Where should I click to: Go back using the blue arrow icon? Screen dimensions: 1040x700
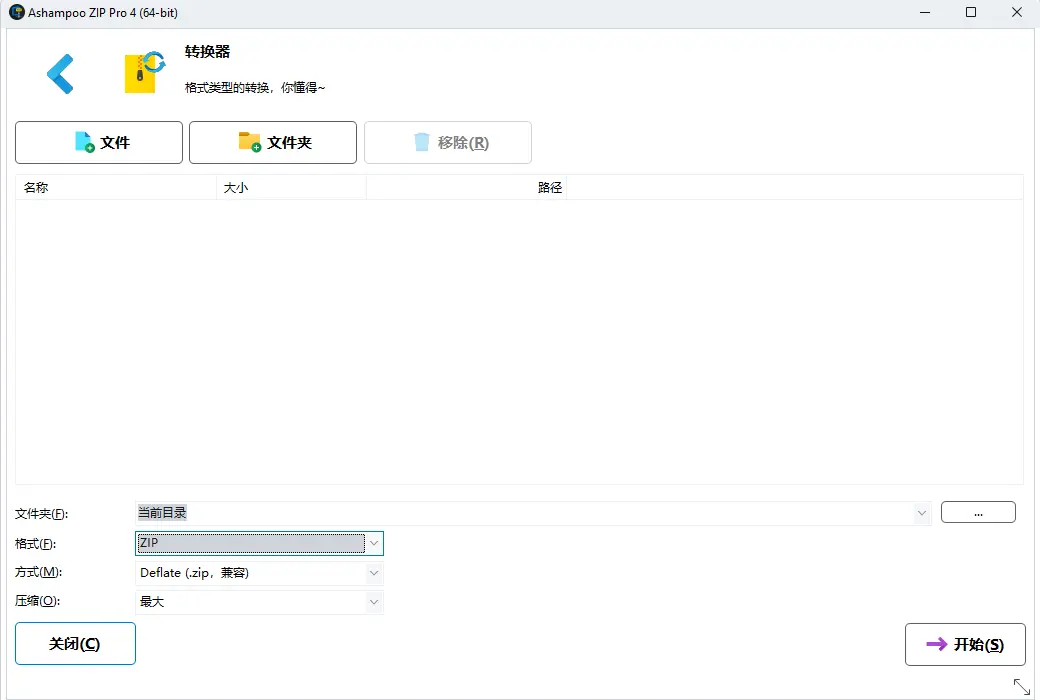[x=60, y=74]
